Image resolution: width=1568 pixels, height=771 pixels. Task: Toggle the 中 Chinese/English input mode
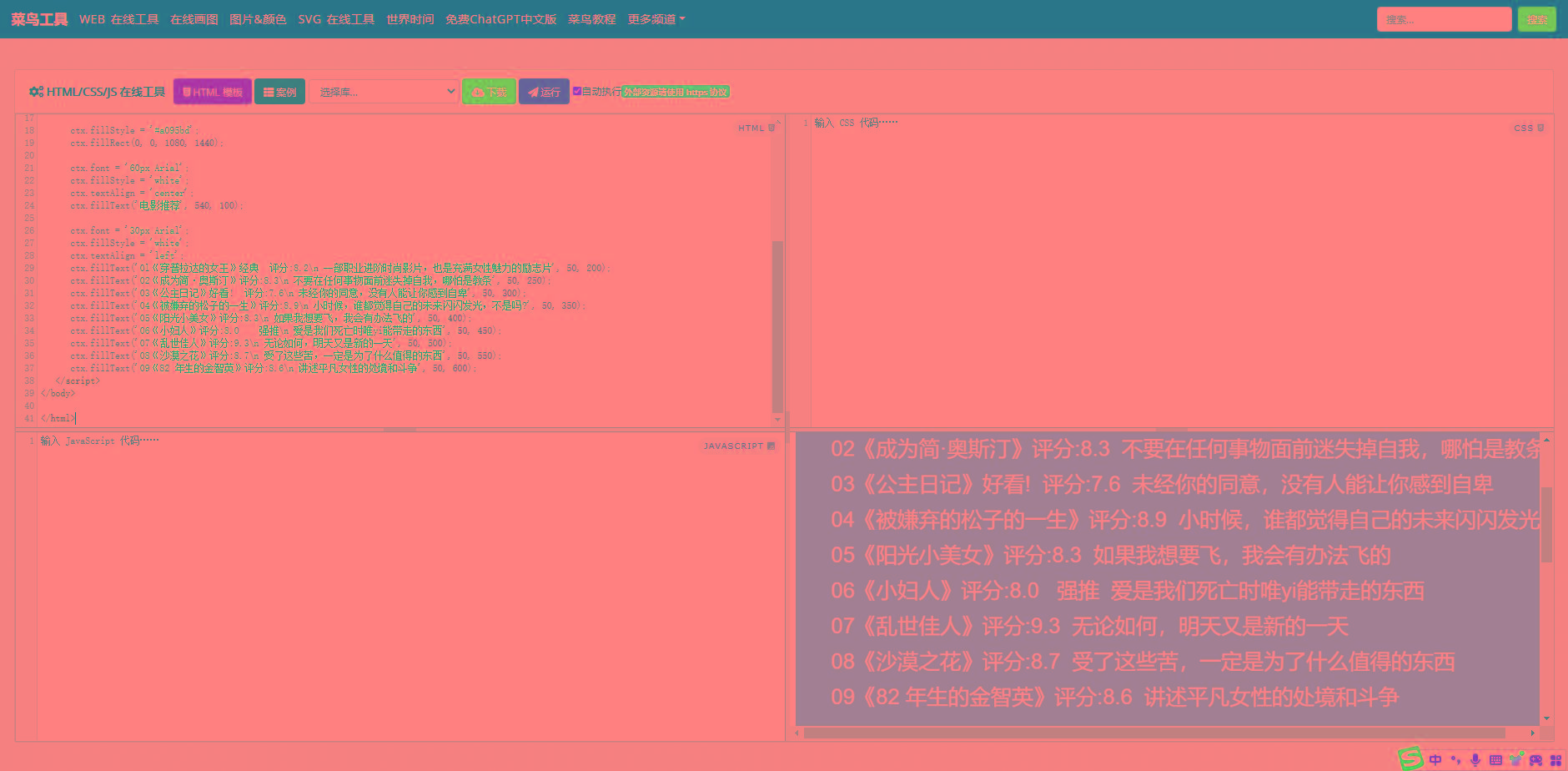1435,759
